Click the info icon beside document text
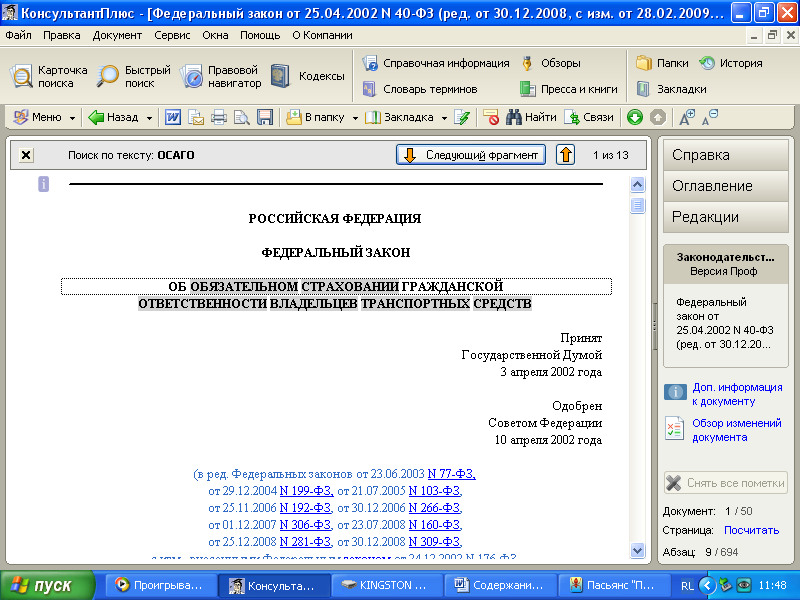800x600 pixels. click(43, 184)
